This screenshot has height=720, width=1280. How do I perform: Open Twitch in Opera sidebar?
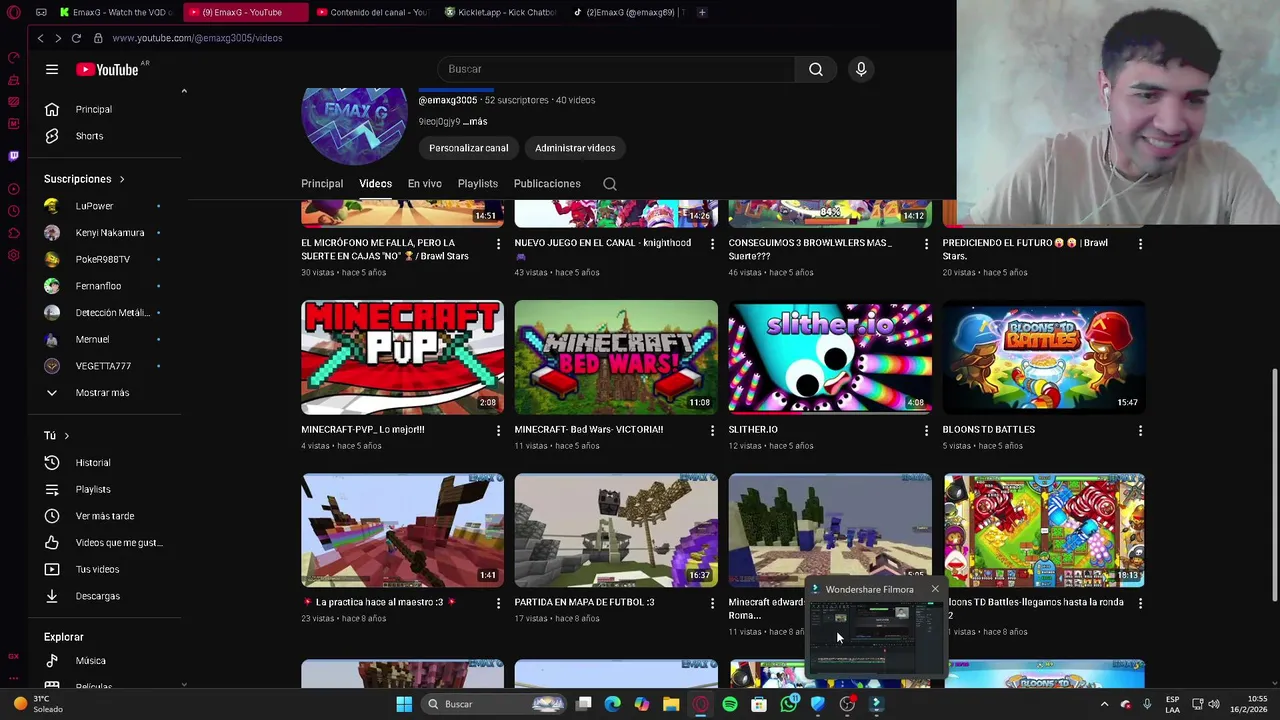[14, 156]
